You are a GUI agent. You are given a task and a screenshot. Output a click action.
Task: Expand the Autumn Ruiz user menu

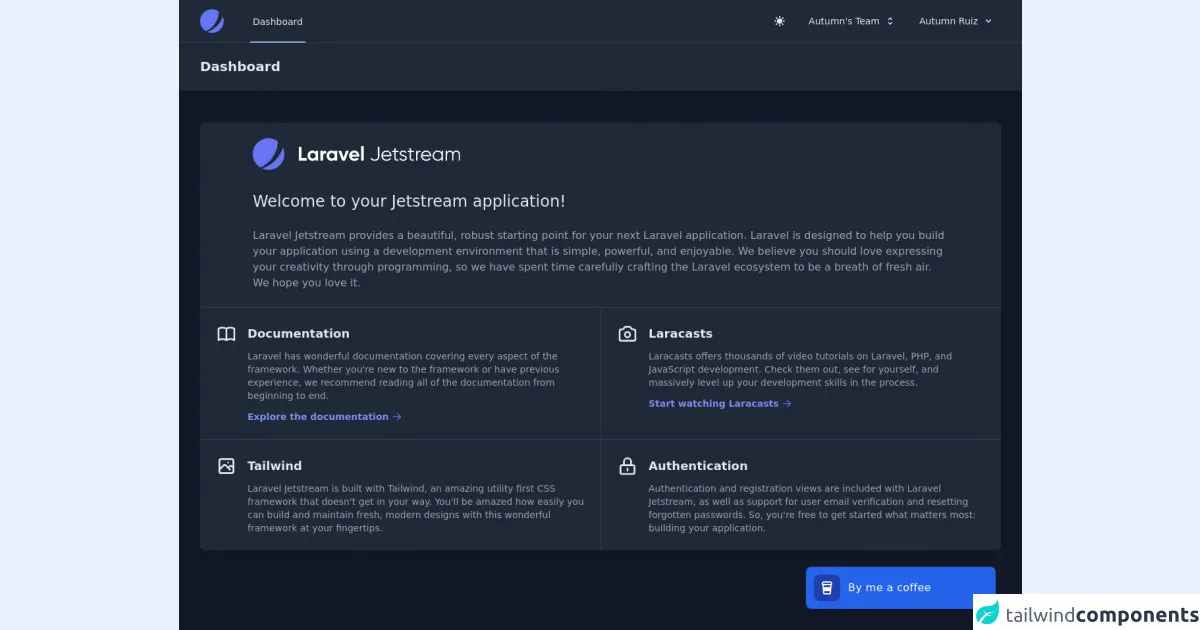[955, 21]
